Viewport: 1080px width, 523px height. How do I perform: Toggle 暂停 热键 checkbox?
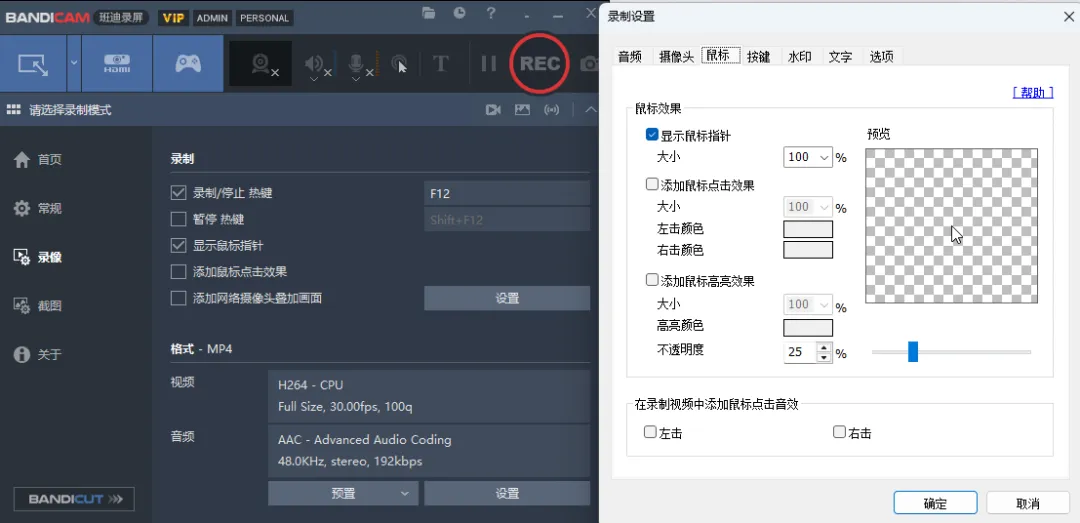[x=178, y=220]
